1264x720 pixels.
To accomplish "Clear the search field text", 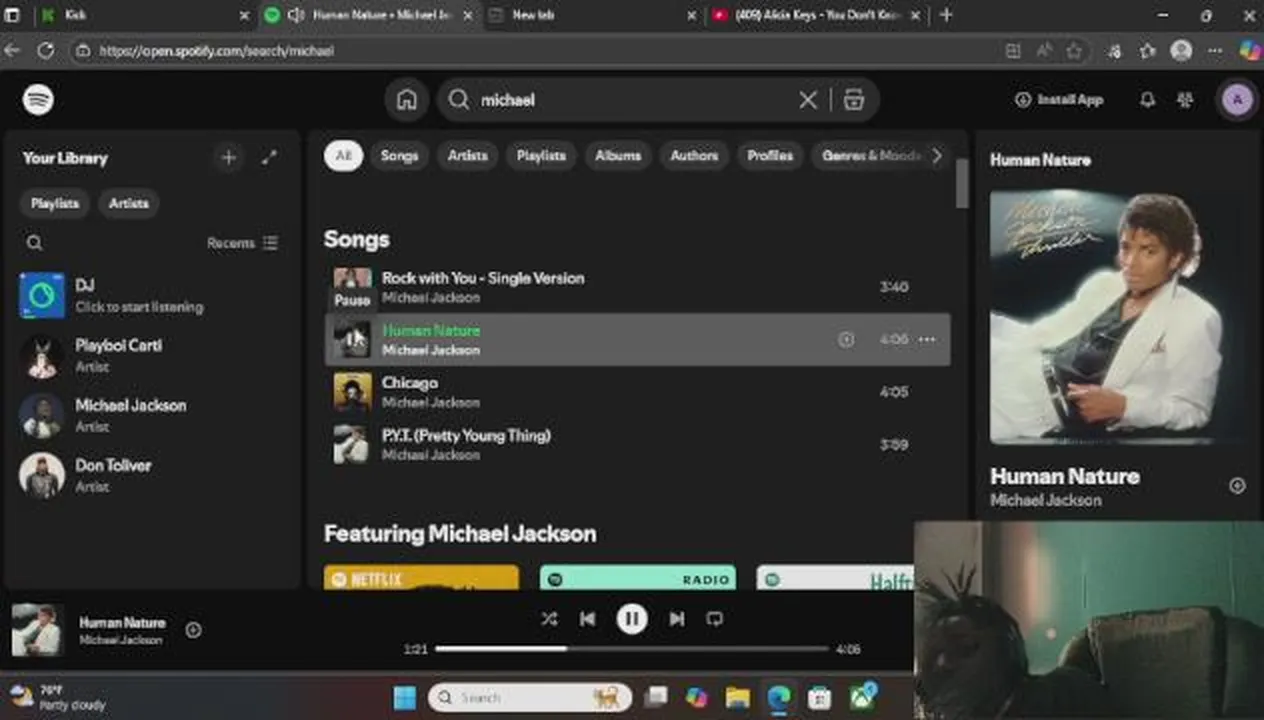I will click(x=807, y=99).
